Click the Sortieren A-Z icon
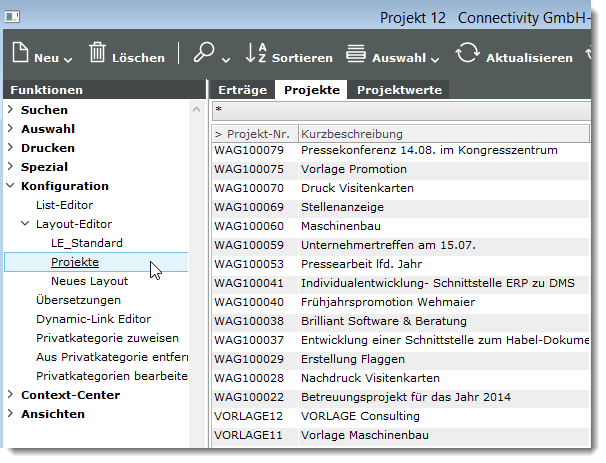The width and height of the screenshot is (606, 463). (256, 55)
